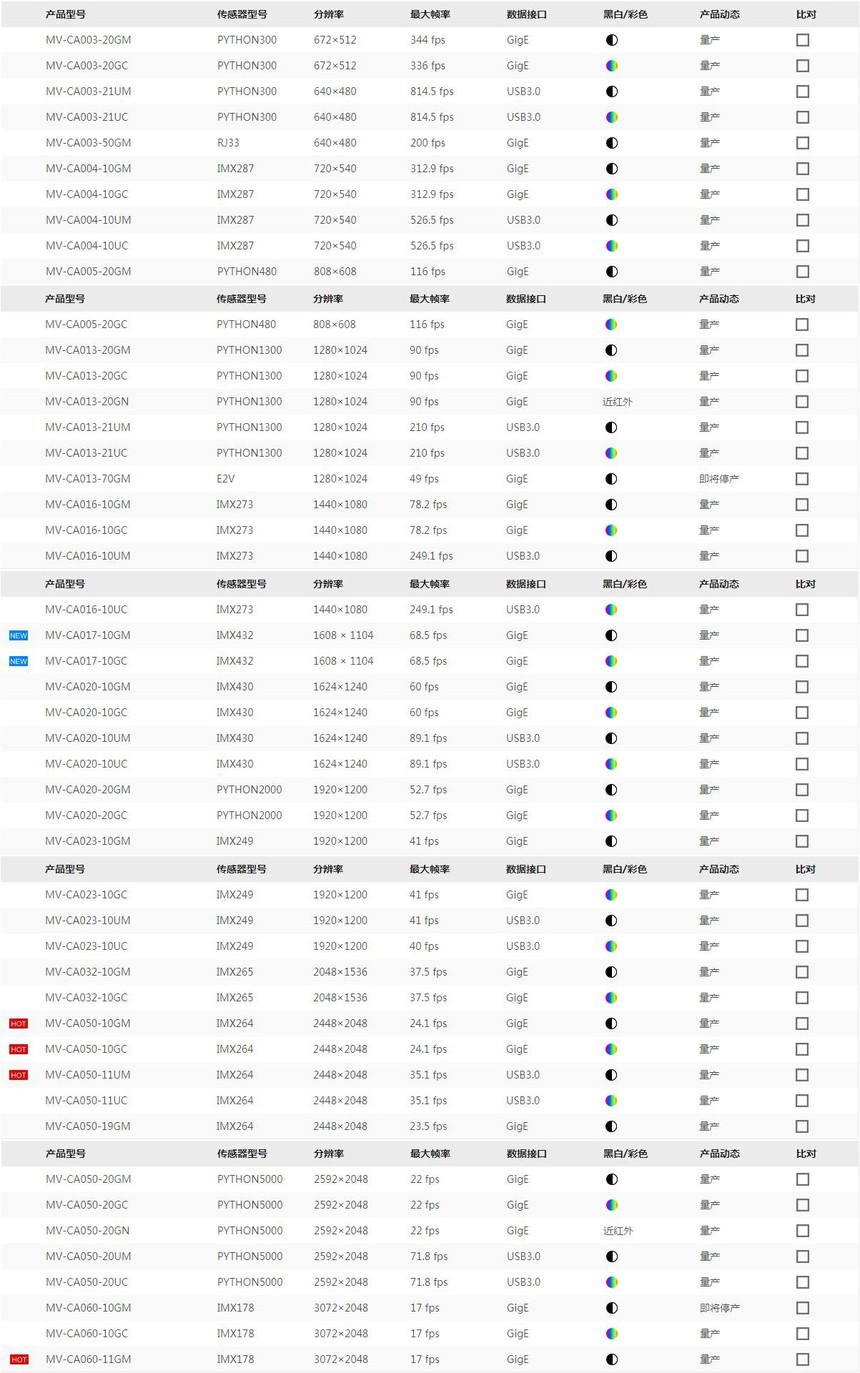The image size is (860, 1373).
Task: Click the NEW badge beside MV-CA017-10GM
Action: point(18,635)
